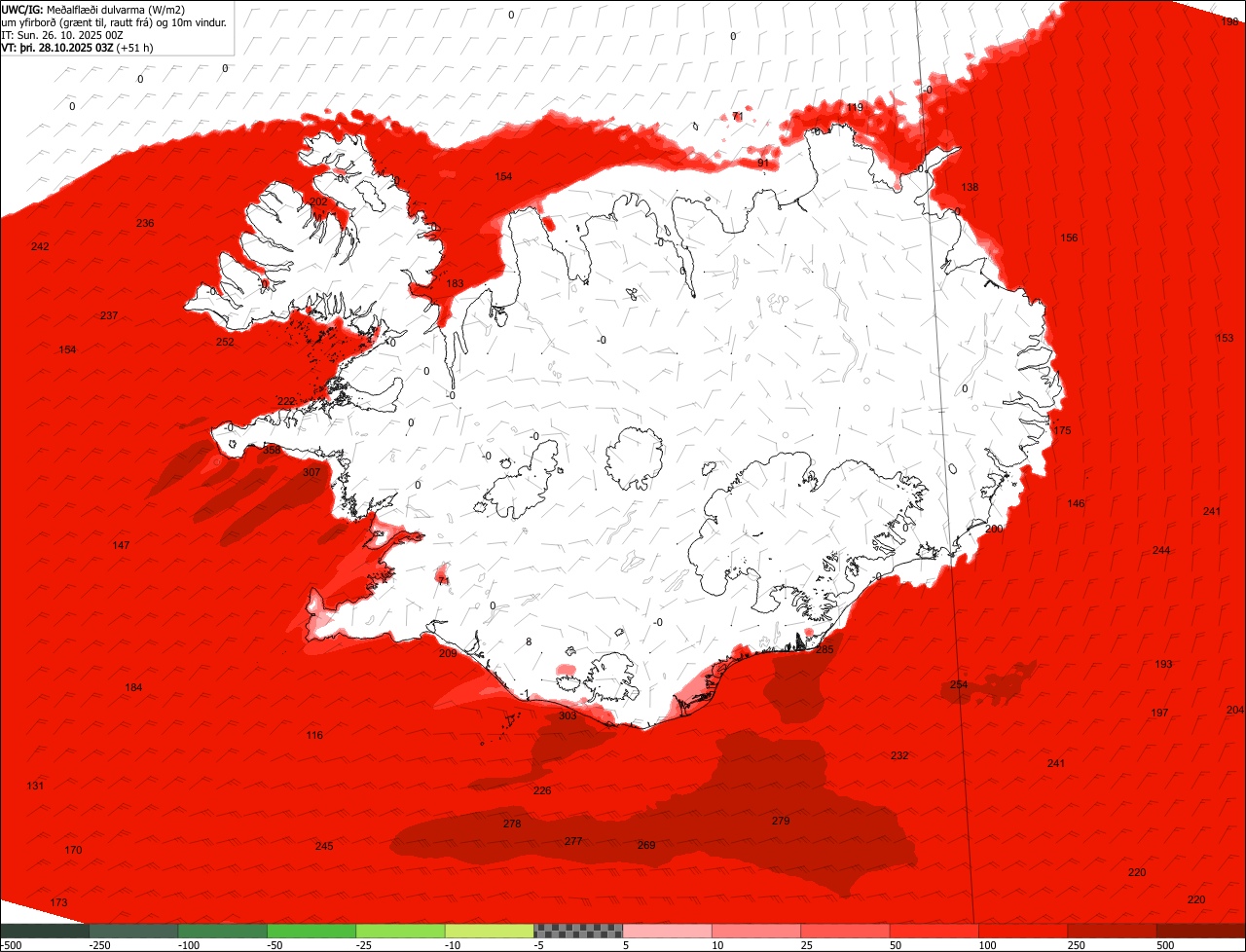Click the map value 173
This screenshot has width=1246, height=952.
58,902
